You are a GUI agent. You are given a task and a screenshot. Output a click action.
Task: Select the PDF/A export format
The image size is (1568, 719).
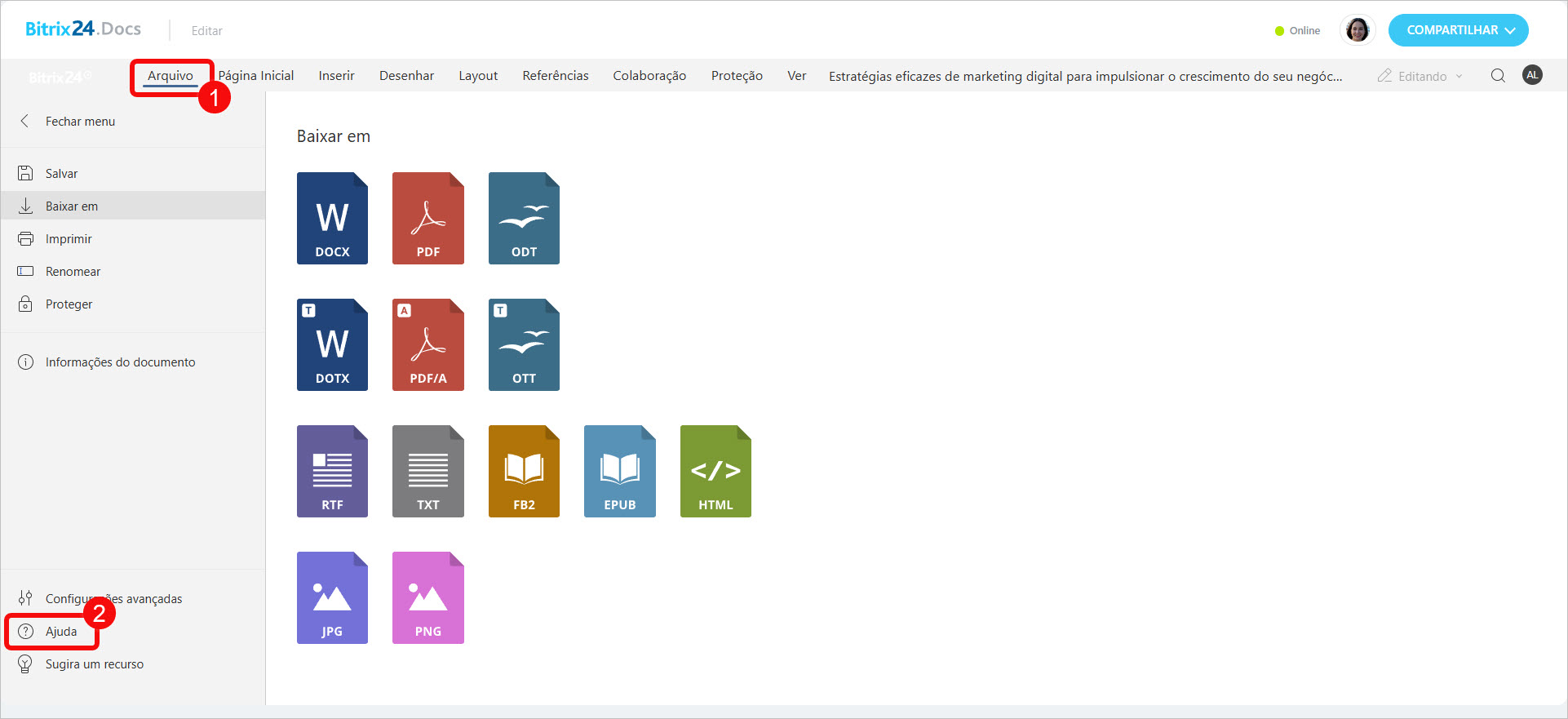tap(427, 345)
